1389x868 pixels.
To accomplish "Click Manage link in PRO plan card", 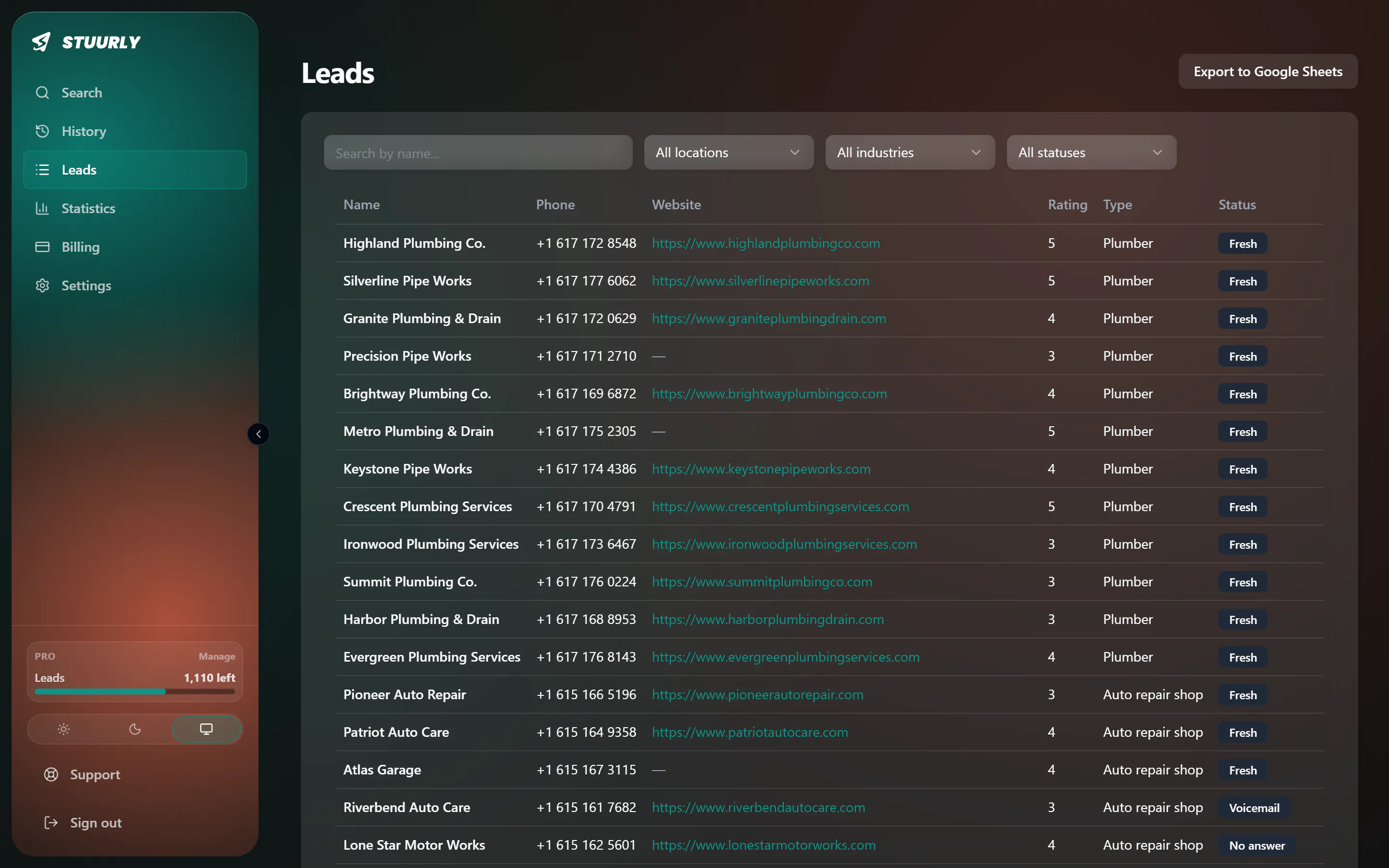I will pos(217,656).
